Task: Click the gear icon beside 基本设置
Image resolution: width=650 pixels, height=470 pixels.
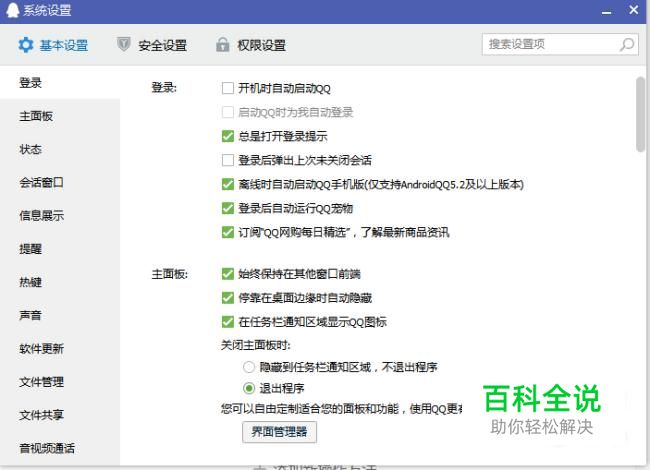Action: point(26,45)
